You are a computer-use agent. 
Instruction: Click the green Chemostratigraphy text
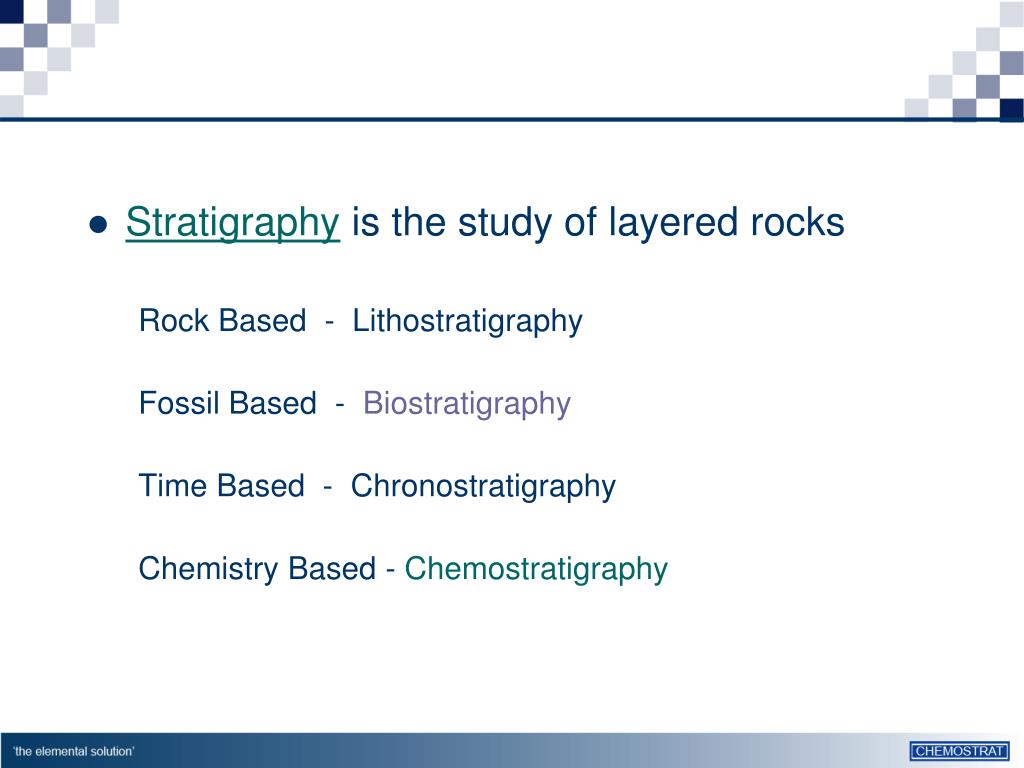tap(536, 569)
